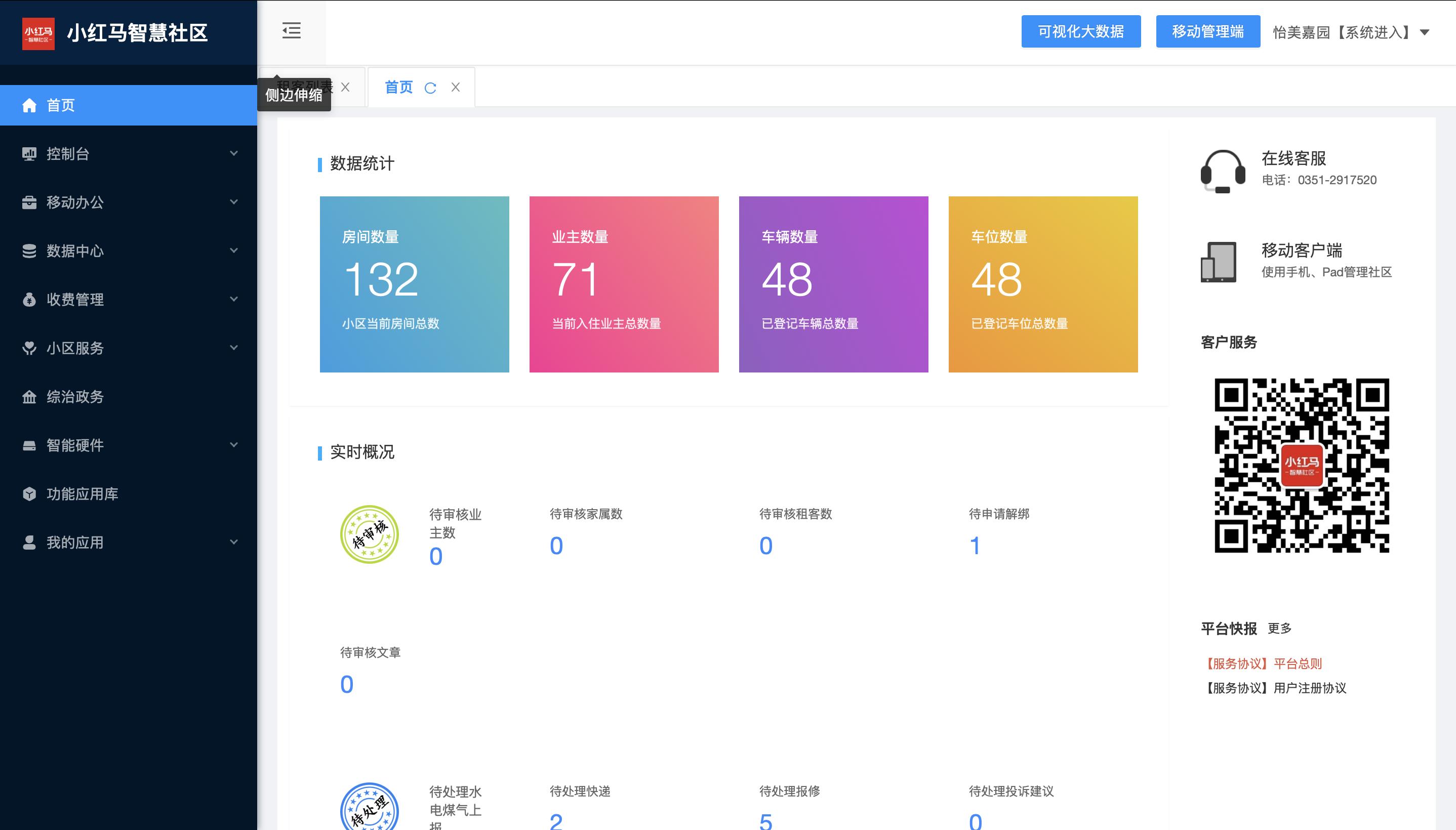Click the 待审核家属数 value 0
Screen dimensions: 1456x830
(x=556, y=546)
